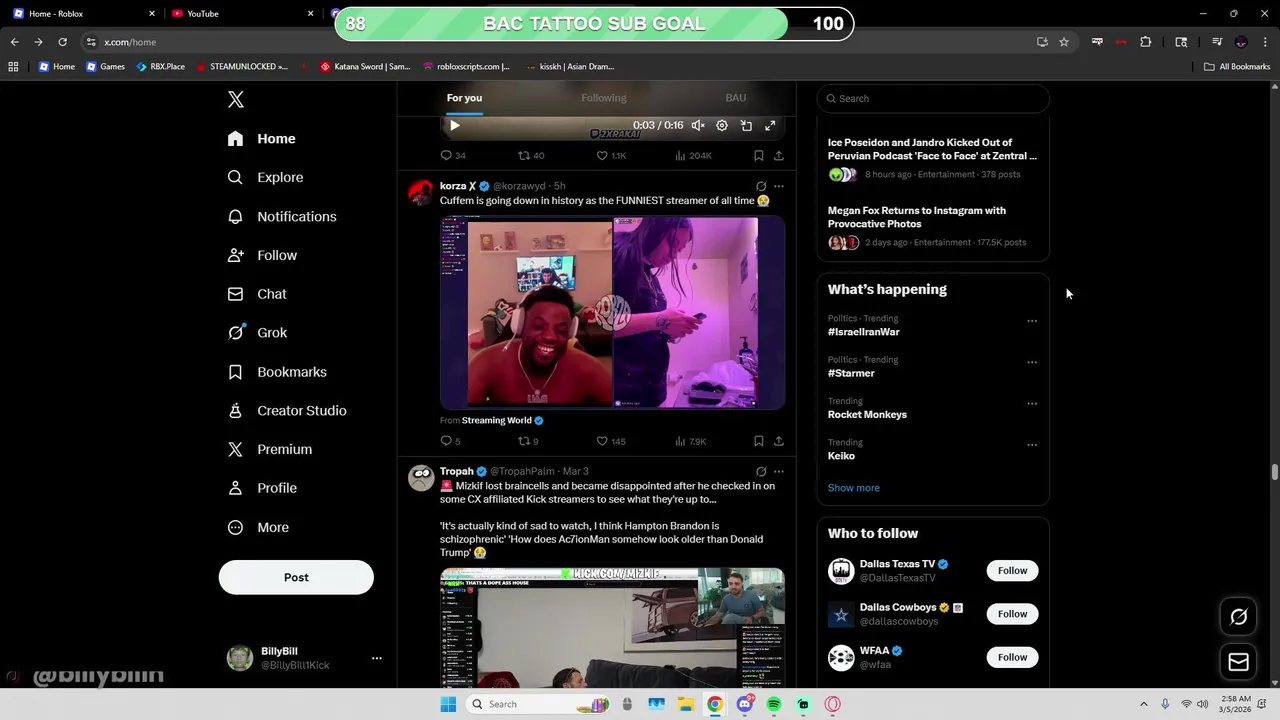The height and width of the screenshot is (720, 1280).
Task: Open video settings gear icon
Action: (722, 126)
